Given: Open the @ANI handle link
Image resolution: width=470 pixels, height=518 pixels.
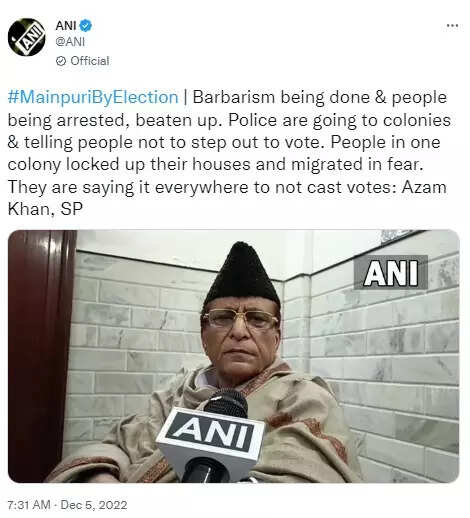Looking at the screenshot, I should click(x=70, y=42).
